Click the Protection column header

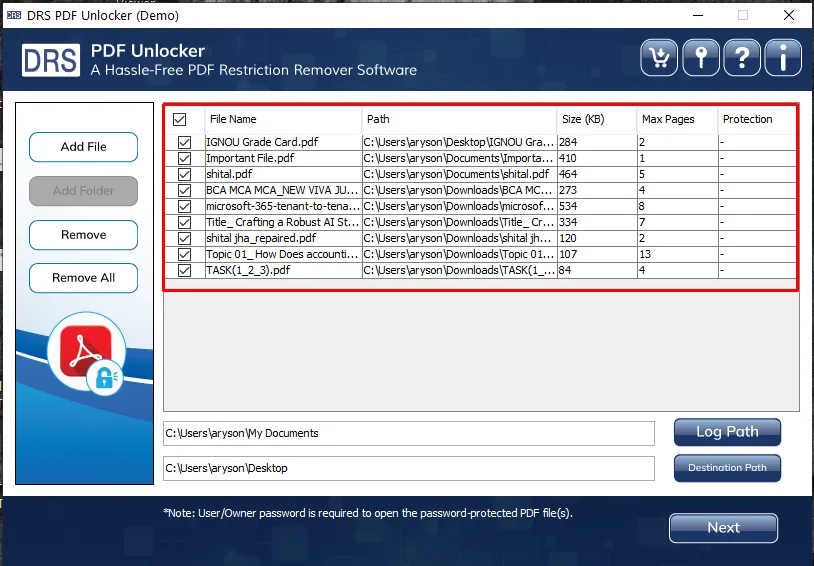757,119
